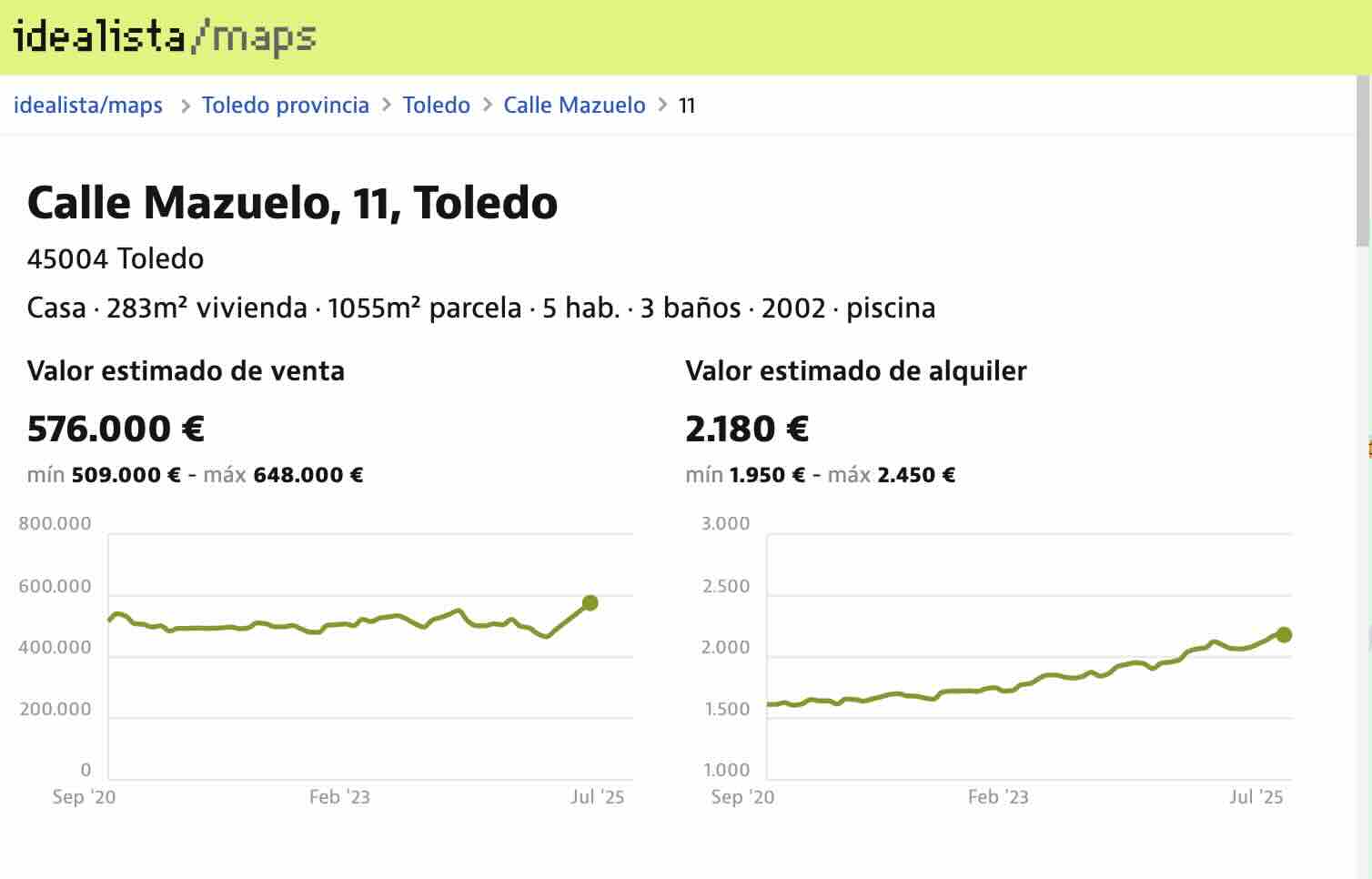This screenshot has width=1372, height=879.
Task: Click Sep '20 label under sale chart
Action: [84, 797]
